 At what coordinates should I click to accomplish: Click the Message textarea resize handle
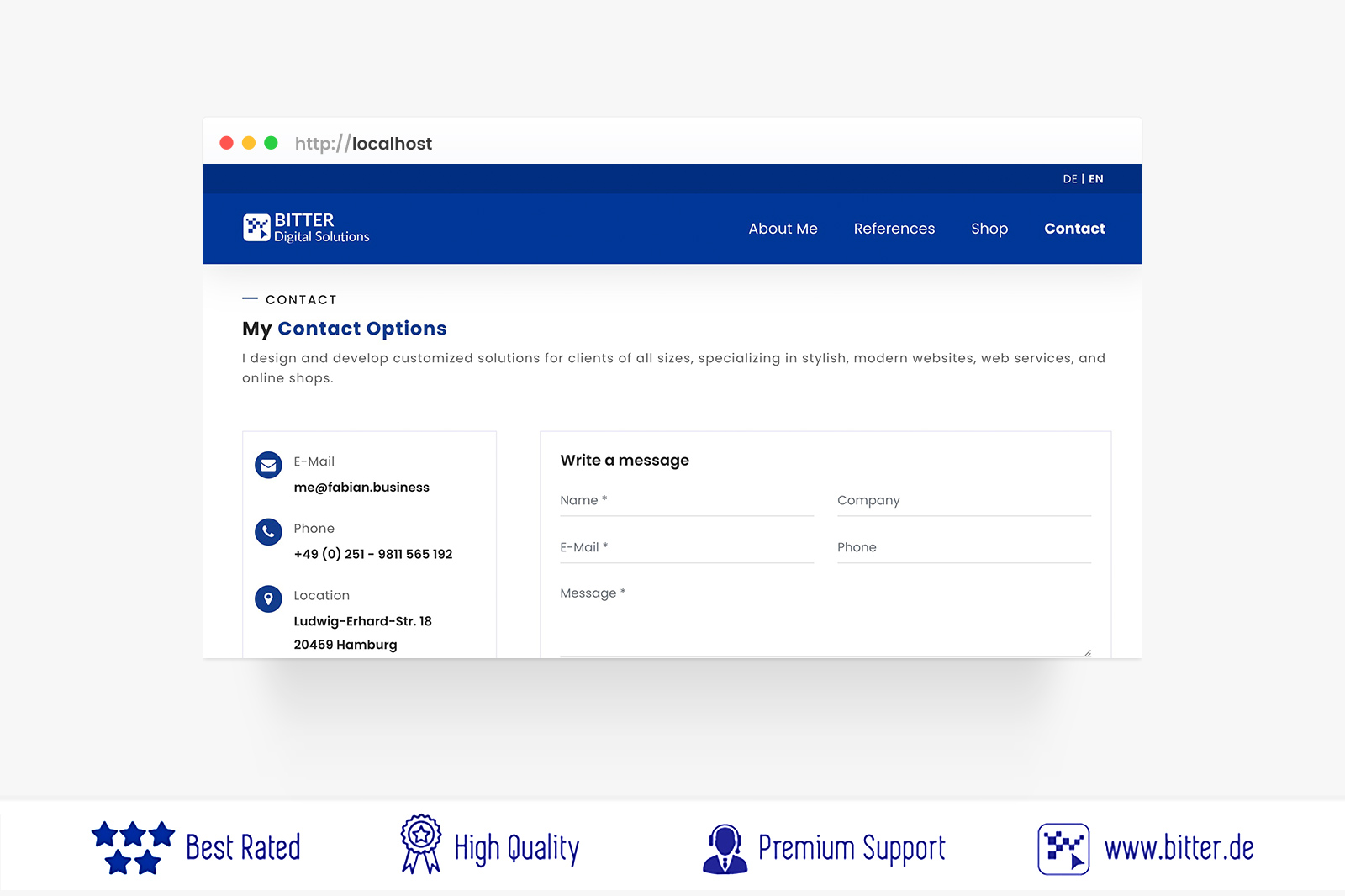[1087, 652]
